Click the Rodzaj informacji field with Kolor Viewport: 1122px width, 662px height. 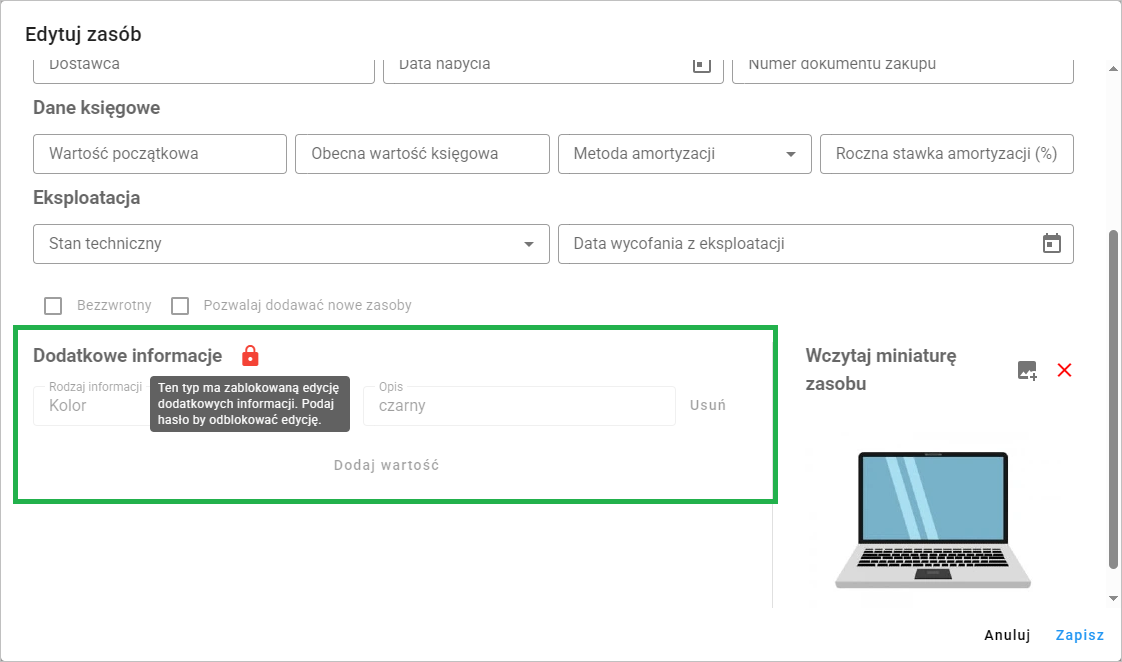point(92,406)
